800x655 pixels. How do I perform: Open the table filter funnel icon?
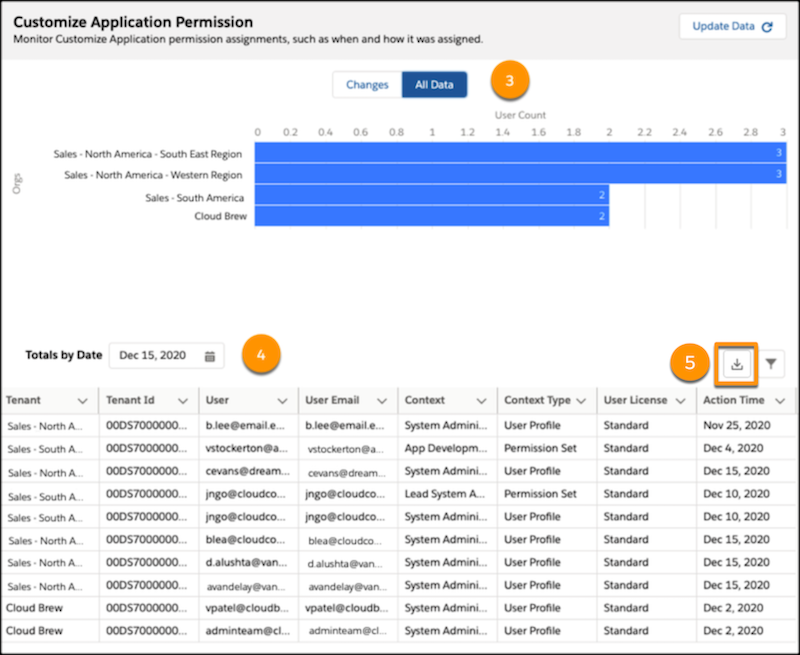point(771,364)
